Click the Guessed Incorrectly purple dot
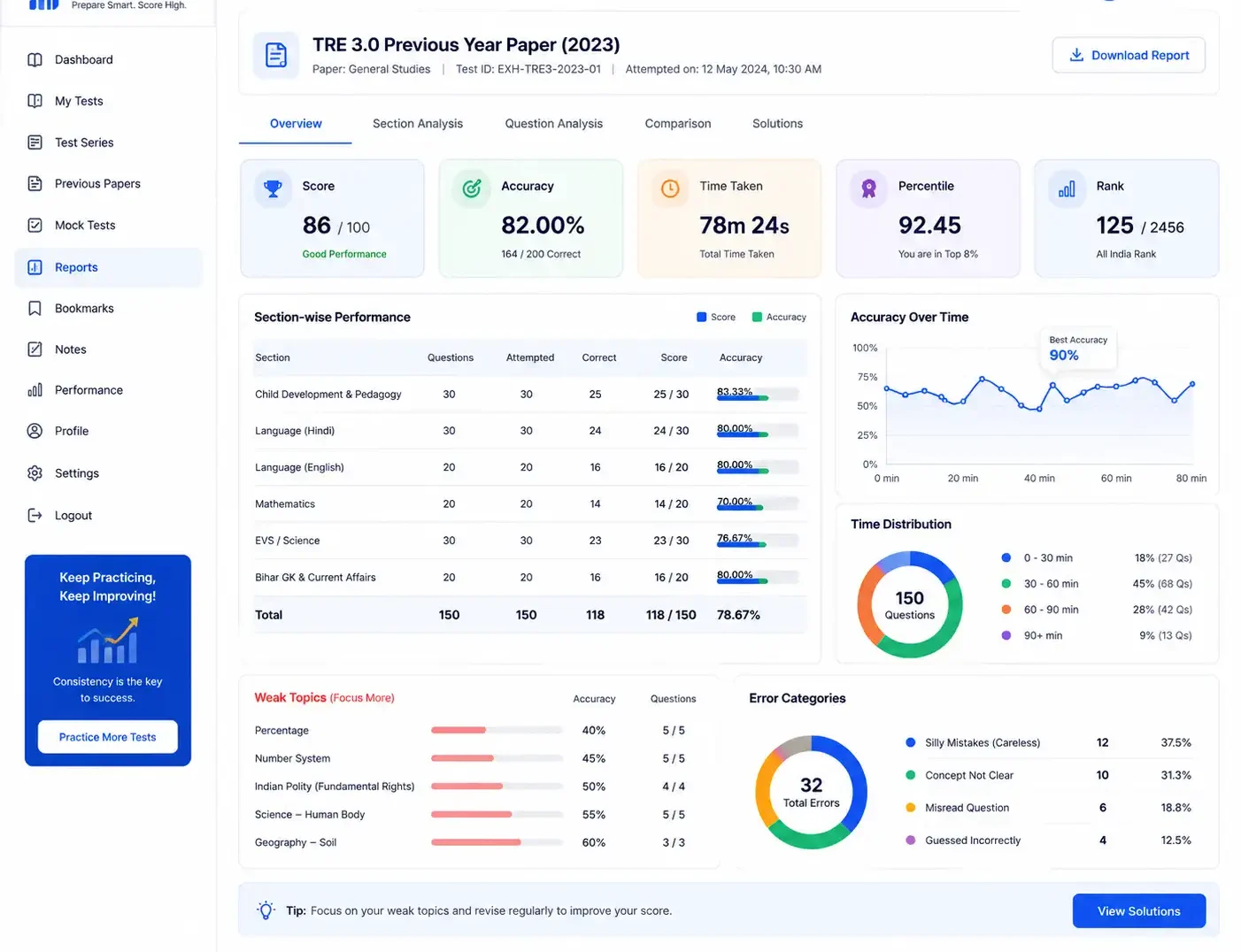The width and height of the screenshot is (1241, 952). coord(911,840)
